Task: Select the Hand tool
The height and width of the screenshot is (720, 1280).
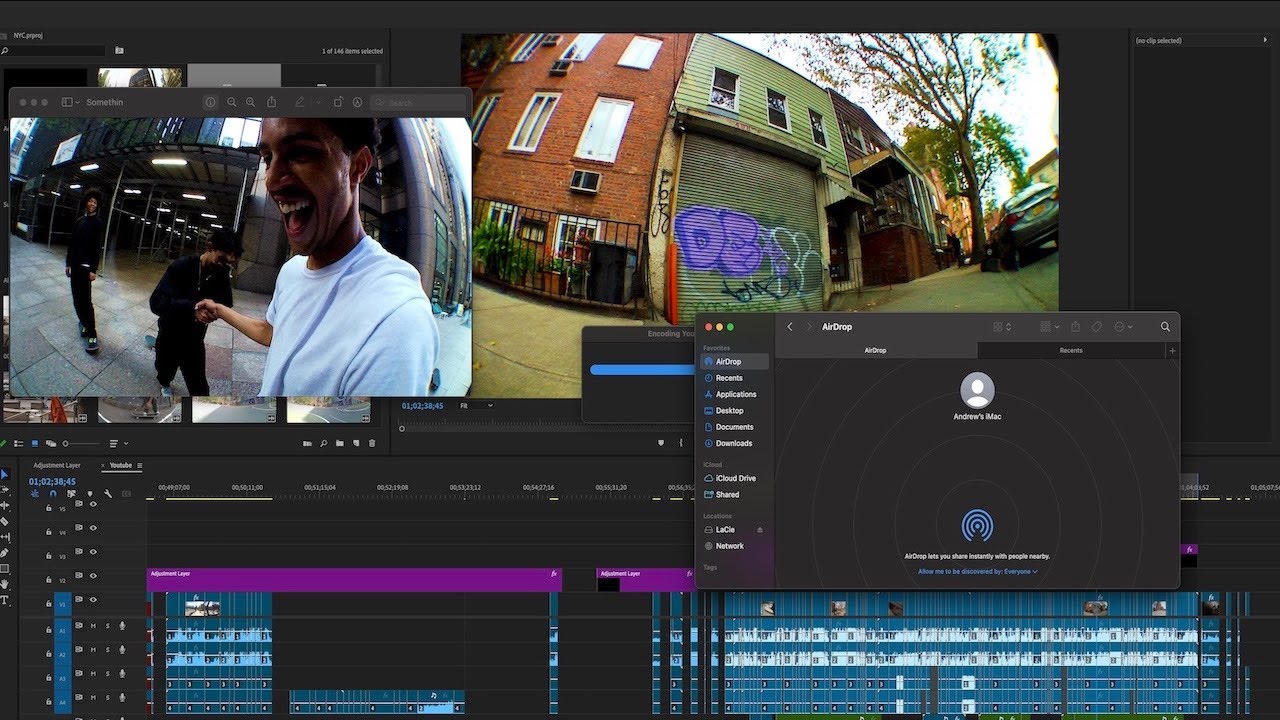Action: tap(5, 585)
